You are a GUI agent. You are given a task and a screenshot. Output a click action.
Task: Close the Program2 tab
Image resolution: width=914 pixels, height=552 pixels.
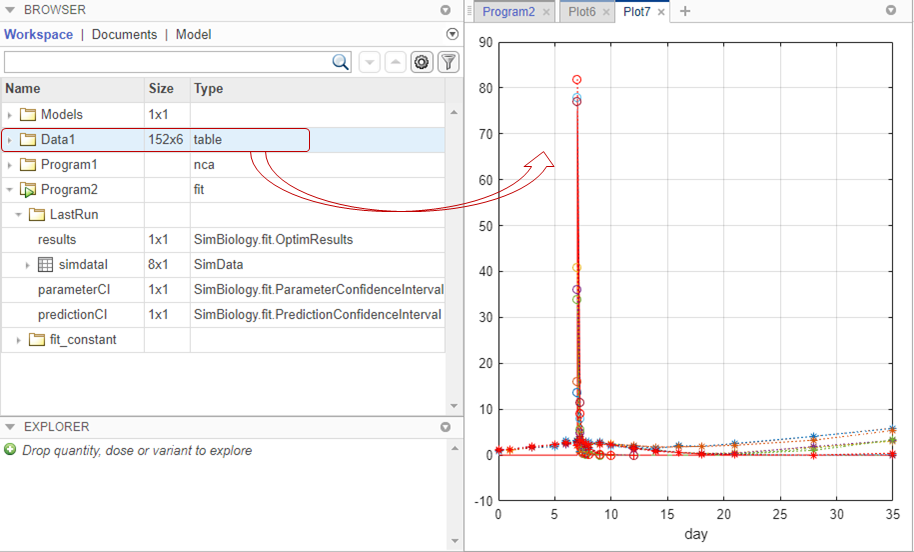point(546,12)
